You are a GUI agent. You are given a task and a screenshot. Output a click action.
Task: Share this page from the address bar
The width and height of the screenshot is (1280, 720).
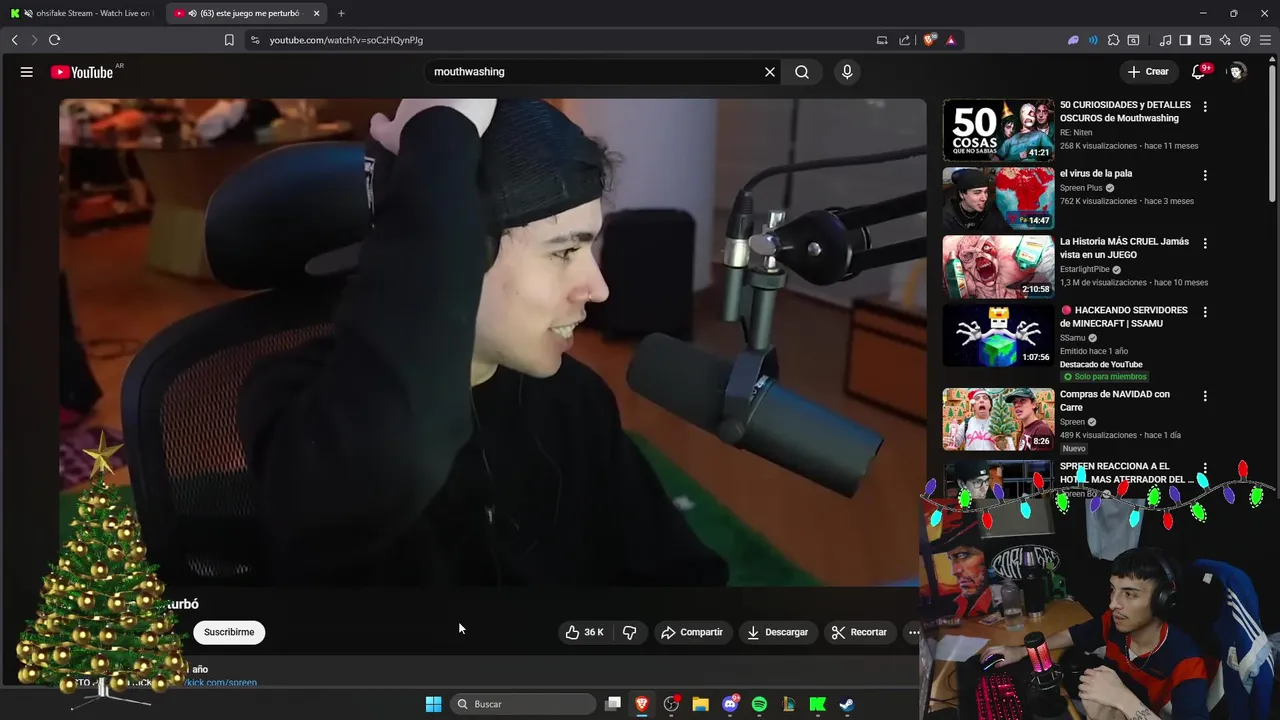coord(904,40)
